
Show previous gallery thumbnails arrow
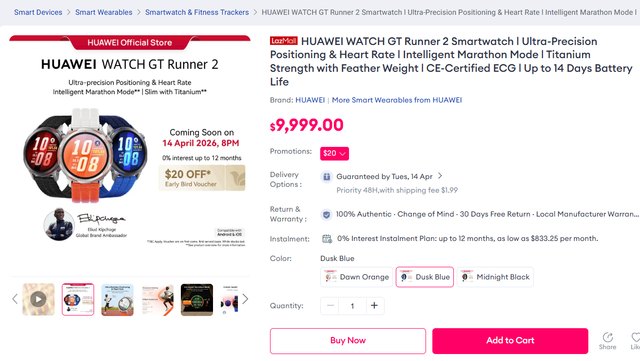tap(15, 299)
